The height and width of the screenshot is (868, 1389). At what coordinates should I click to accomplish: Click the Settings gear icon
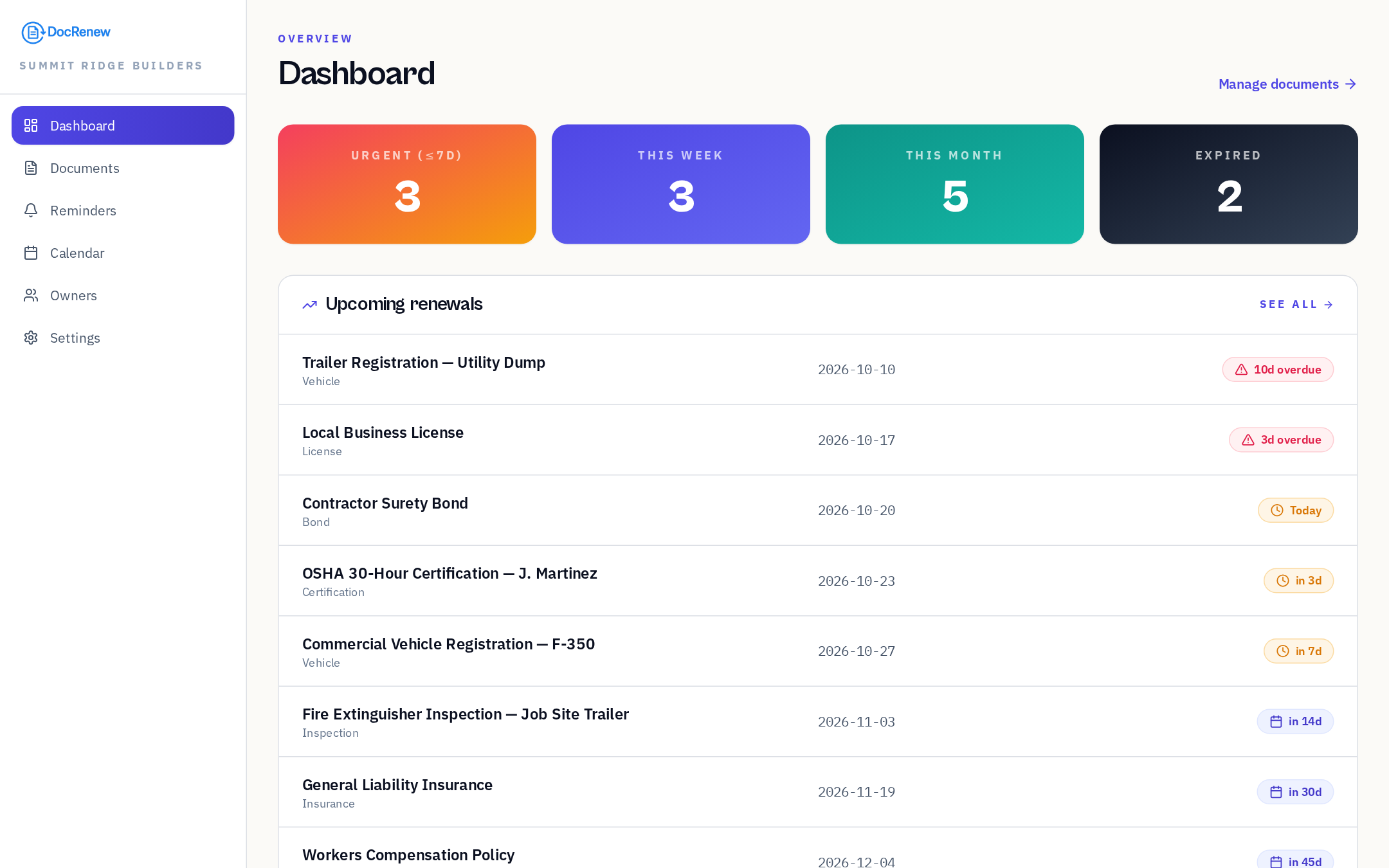[x=31, y=338]
